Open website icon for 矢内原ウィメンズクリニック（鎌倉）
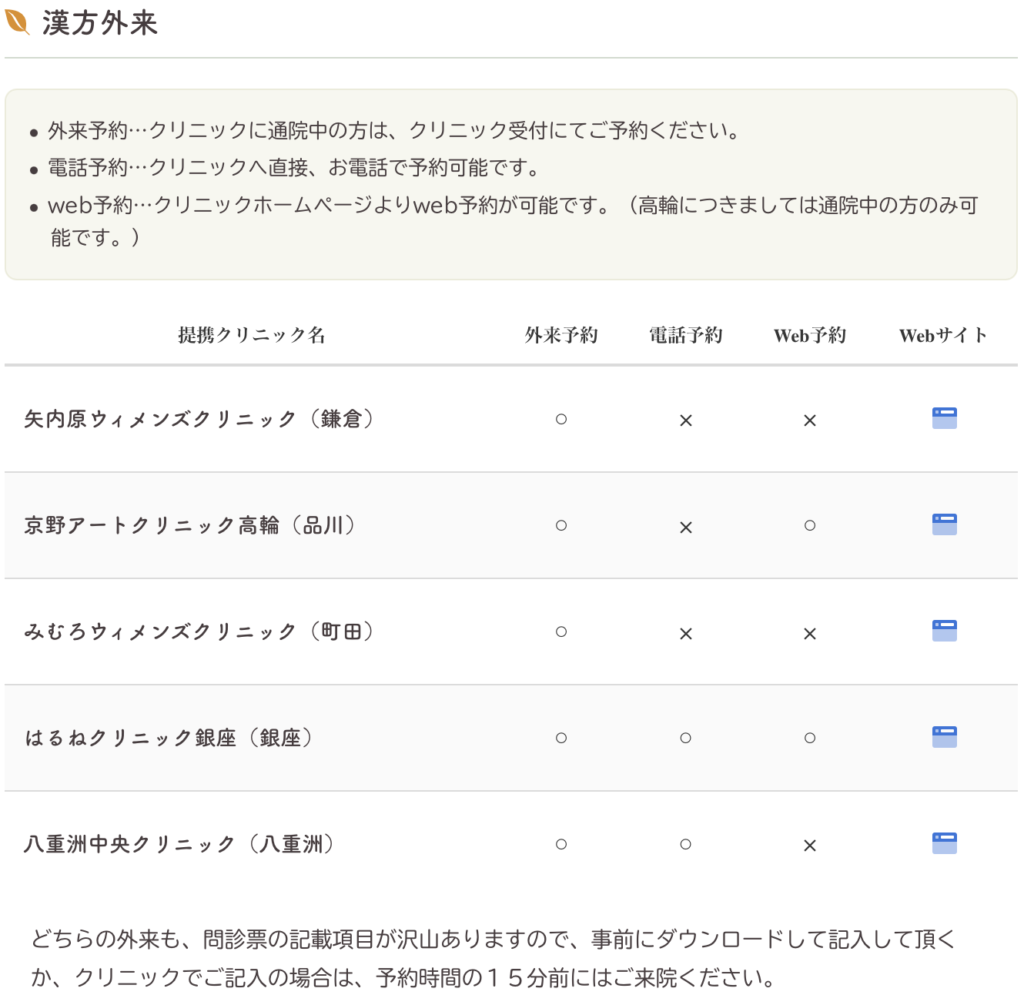This screenshot has width=1024, height=995. 944,419
